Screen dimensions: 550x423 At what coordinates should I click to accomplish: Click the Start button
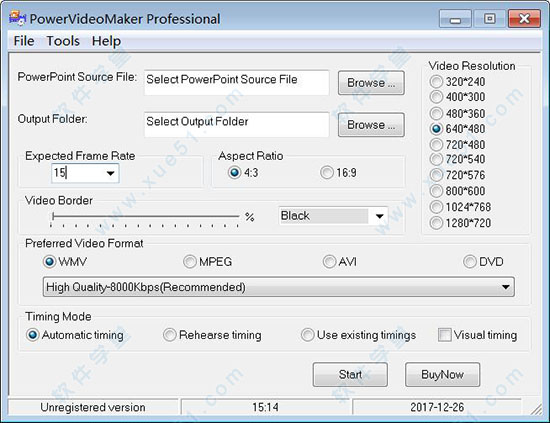[350, 375]
